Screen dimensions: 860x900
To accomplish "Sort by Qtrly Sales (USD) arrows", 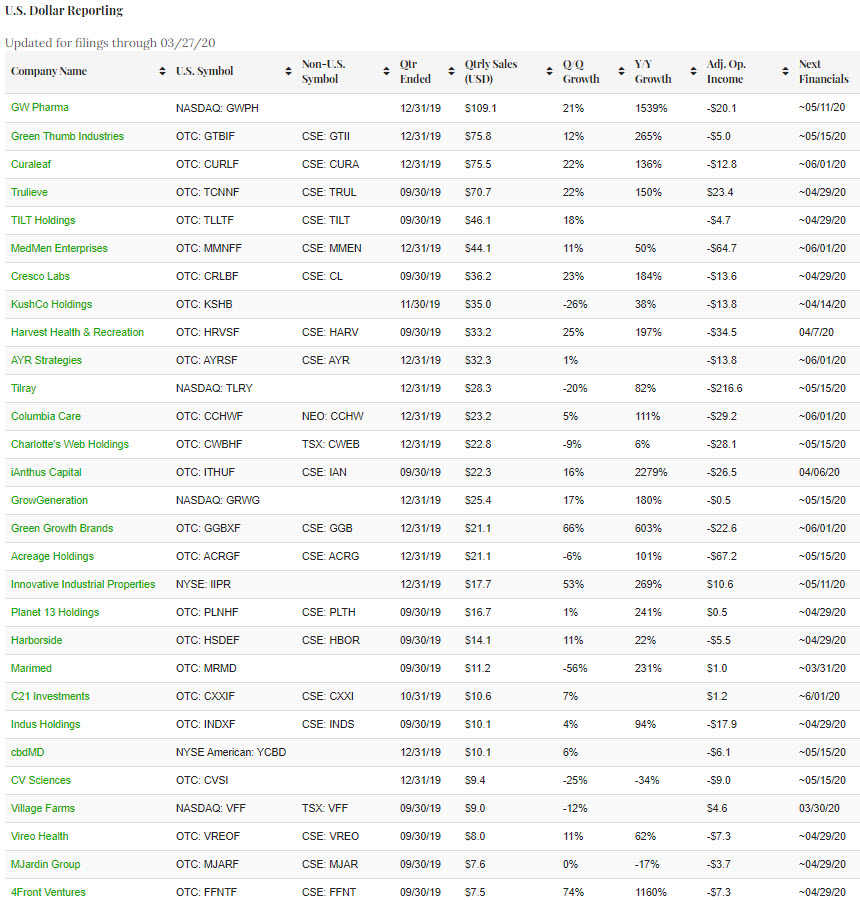I will (x=549, y=72).
